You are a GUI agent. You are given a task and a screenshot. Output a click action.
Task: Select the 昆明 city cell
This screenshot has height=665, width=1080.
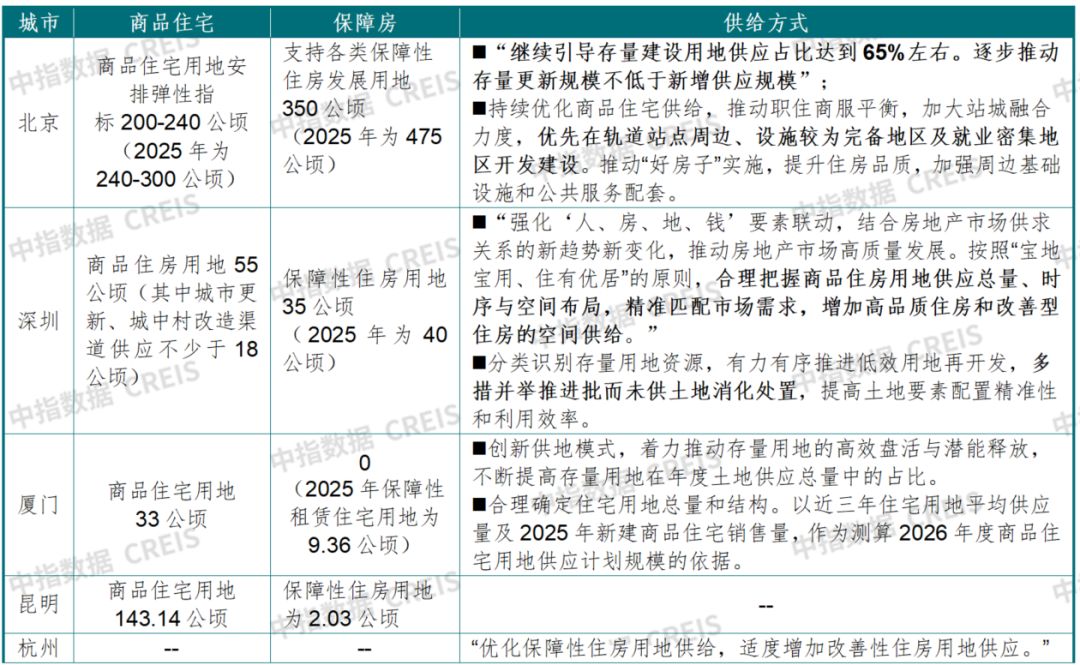click(39, 604)
